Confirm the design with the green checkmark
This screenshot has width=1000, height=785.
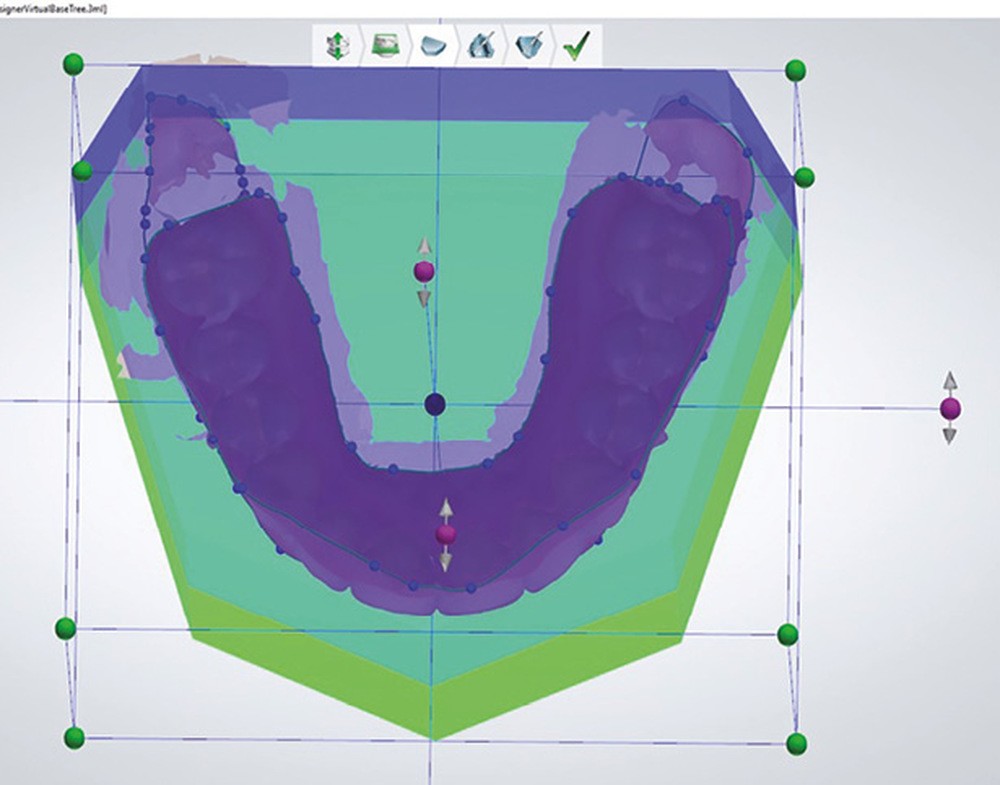(575, 46)
